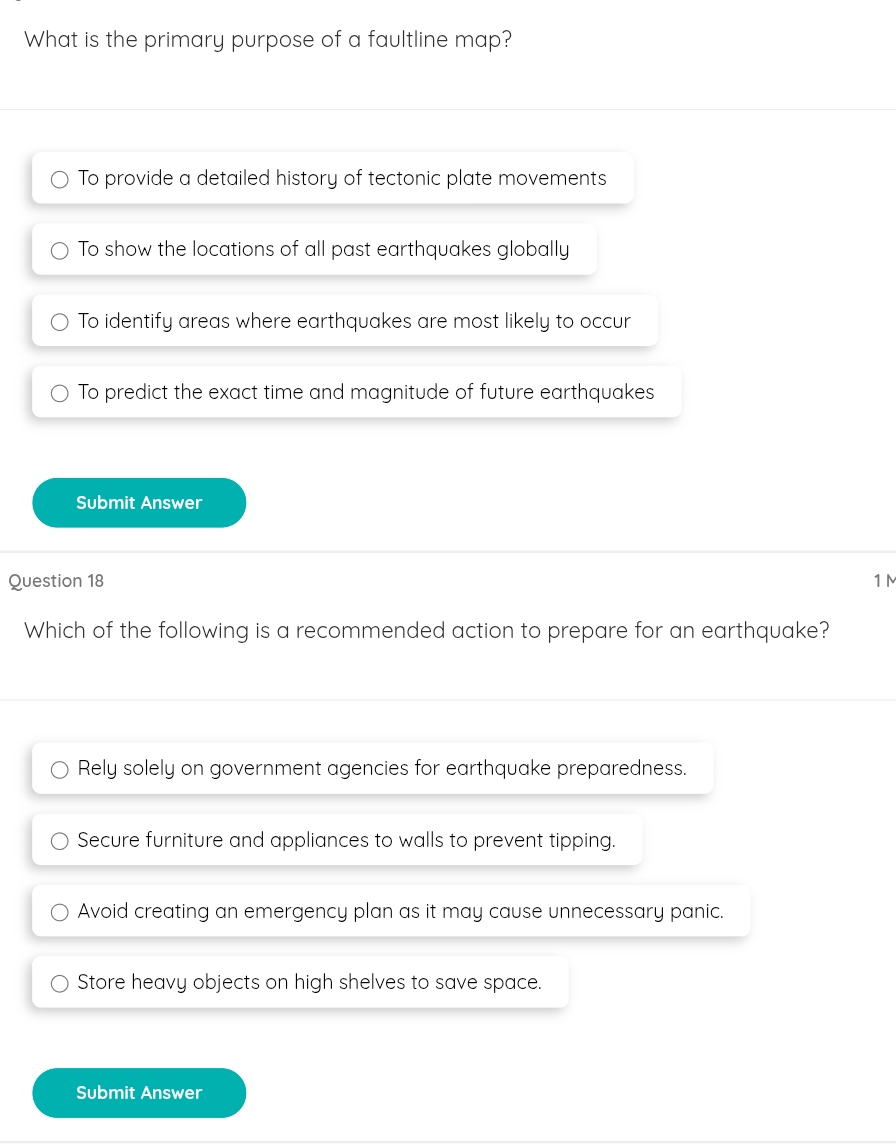Viewport: 896px width, 1145px height.
Task: Click the earthquake preparation question text
Action: [426, 630]
